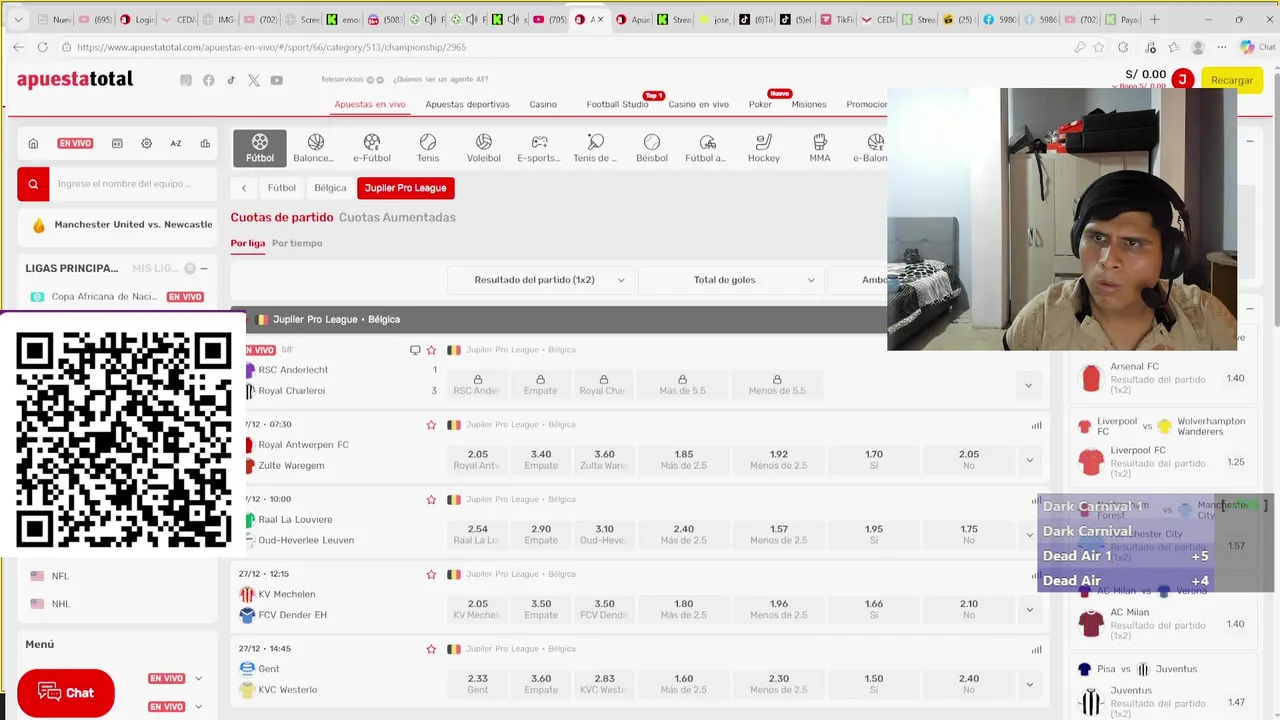This screenshot has height=720, width=1280.
Task: Open the Poker tab
Action: [x=760, y=104]
